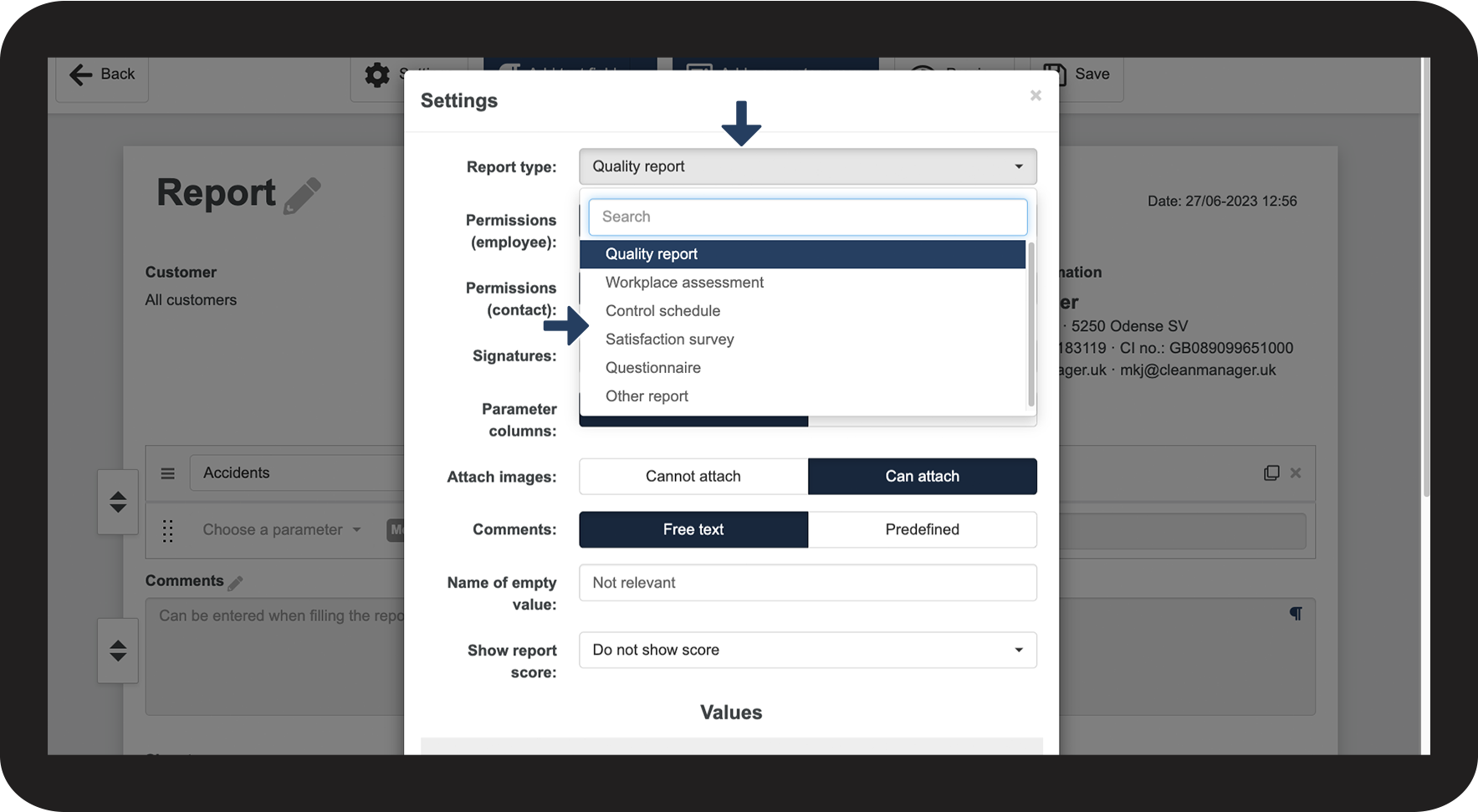The height and width of the screenshot is (812, 1478).
Task: Open the Accidents section menu icon
Action: 168,473
